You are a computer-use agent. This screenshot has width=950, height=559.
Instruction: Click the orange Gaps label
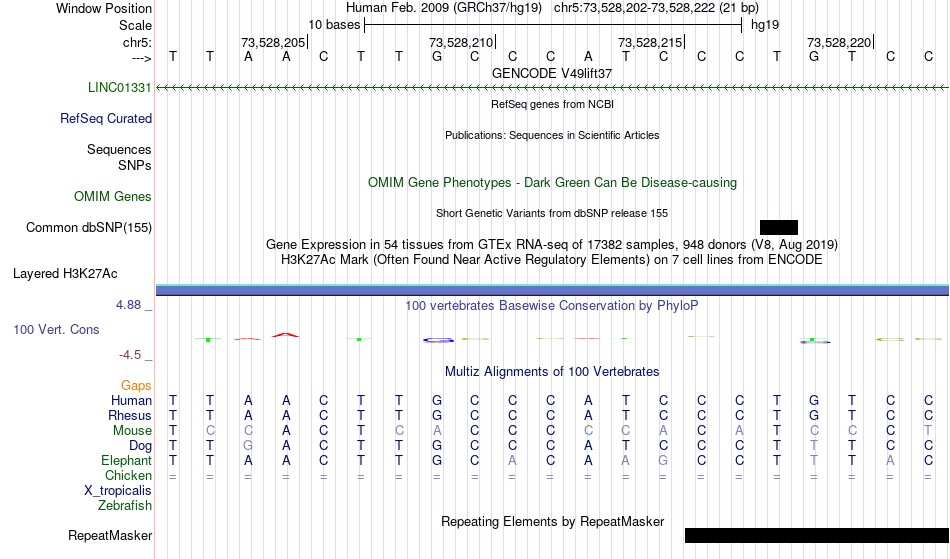pos(136,385)
